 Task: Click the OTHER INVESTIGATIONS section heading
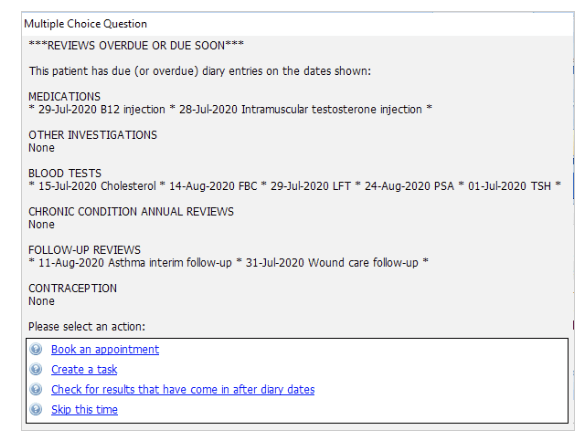click(x=93, y=135)
